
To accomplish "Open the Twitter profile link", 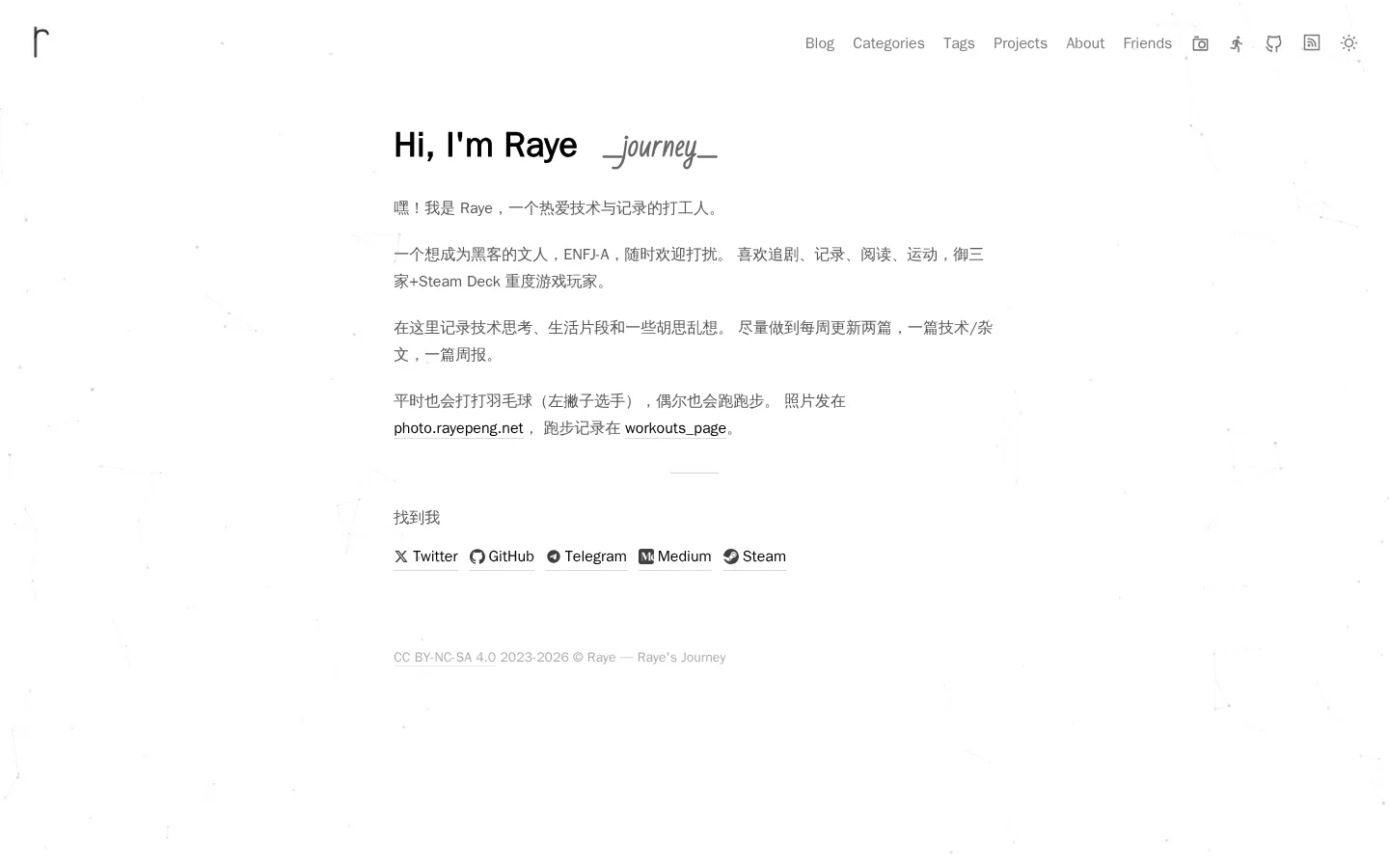I will (x=425, y=556).
